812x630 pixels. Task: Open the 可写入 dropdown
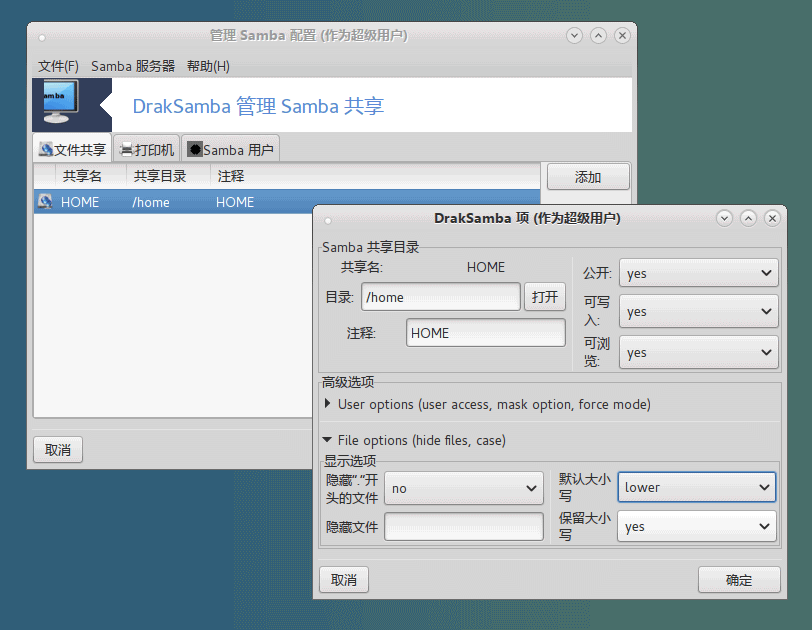click(x=699, y=311)
